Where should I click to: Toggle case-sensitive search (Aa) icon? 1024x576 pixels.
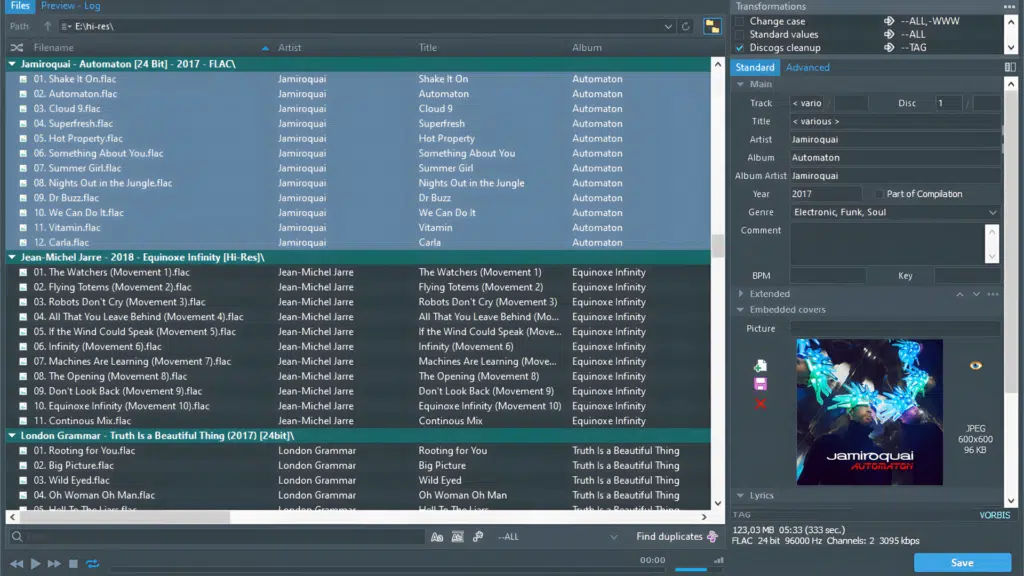point(437,537)
